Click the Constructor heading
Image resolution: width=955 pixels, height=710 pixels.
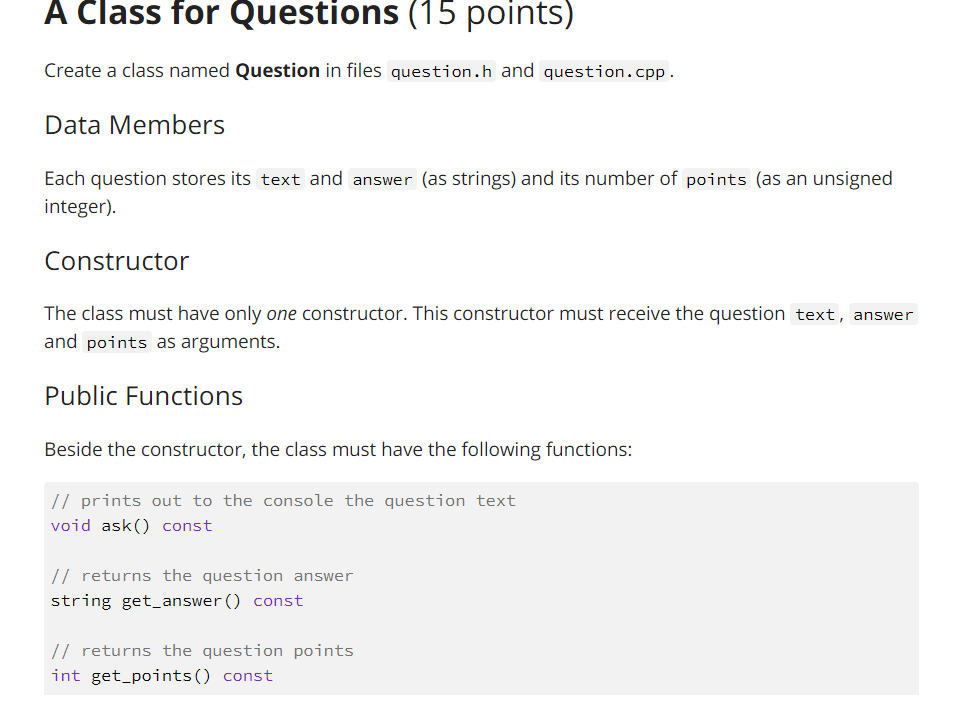(117, 261)
